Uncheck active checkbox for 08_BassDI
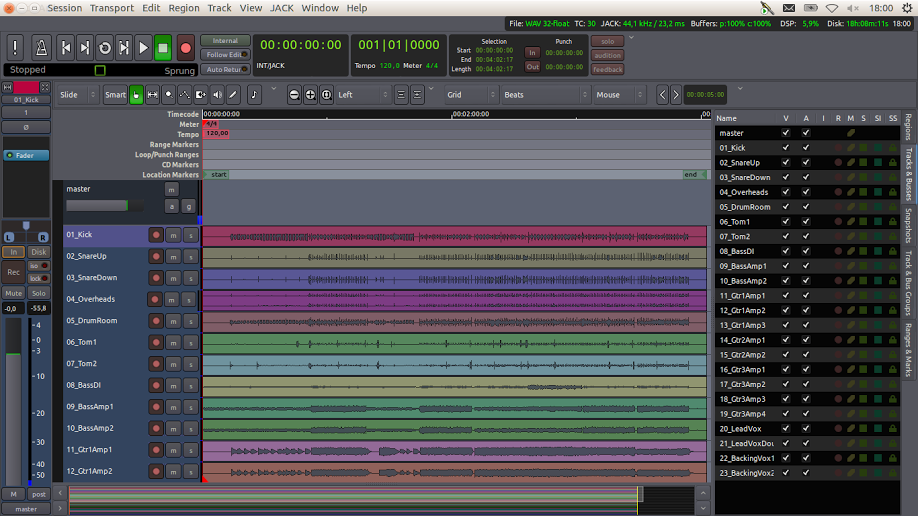Viewport: 918px width, 516px height. click(x=806, y=251)
